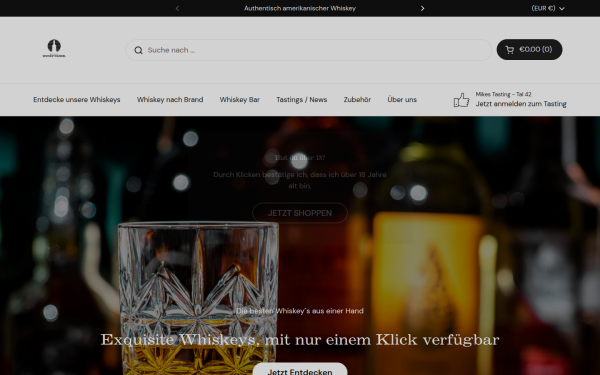600x375 pixels.
Task: Open the 'Whiskey Bar' menu item
Action: point(240,99)
